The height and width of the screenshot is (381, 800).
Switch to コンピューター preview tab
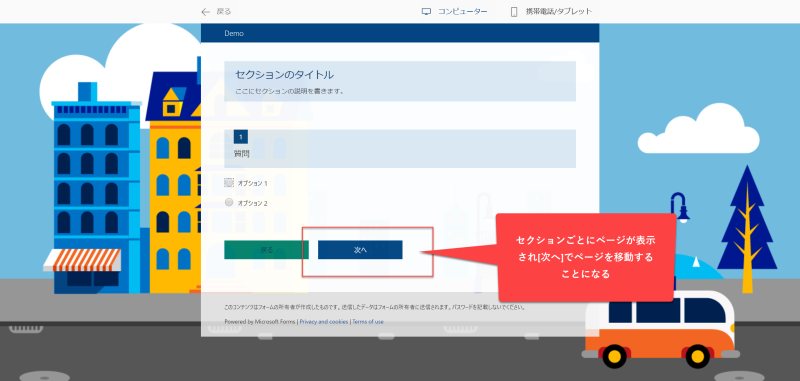coord(455,12)
